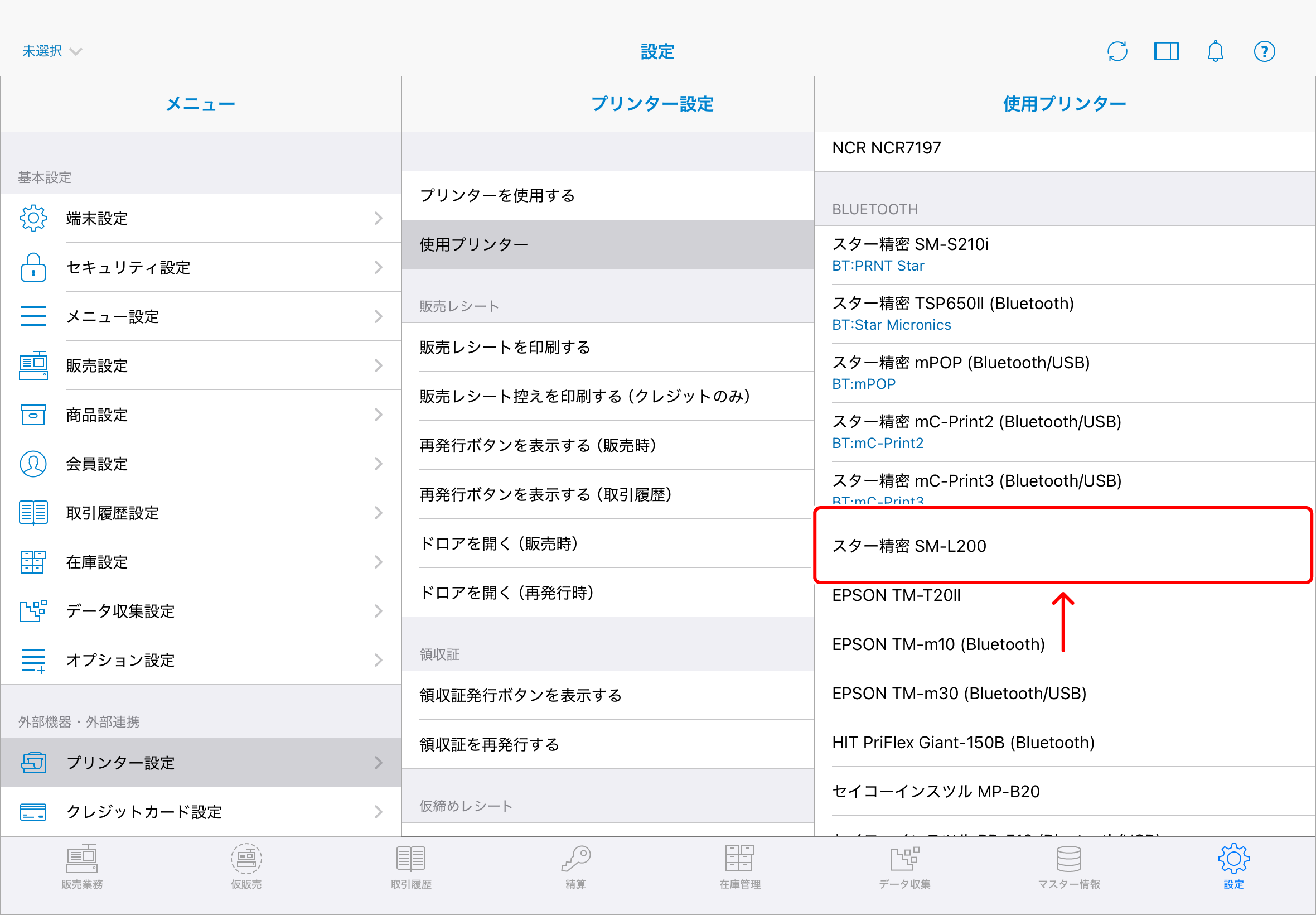Screen dimensions: 1316x915
Task: Select the gear icon beside 端末設定
Action: pyautogui.click(x=33, y=219)
